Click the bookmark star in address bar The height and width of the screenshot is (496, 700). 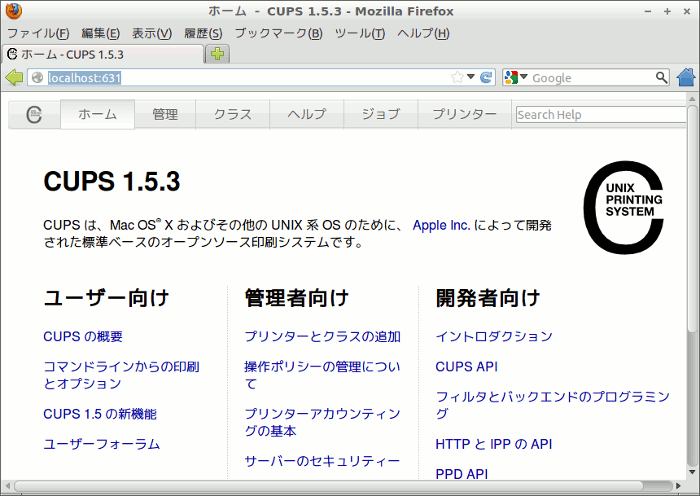point(458,77)
